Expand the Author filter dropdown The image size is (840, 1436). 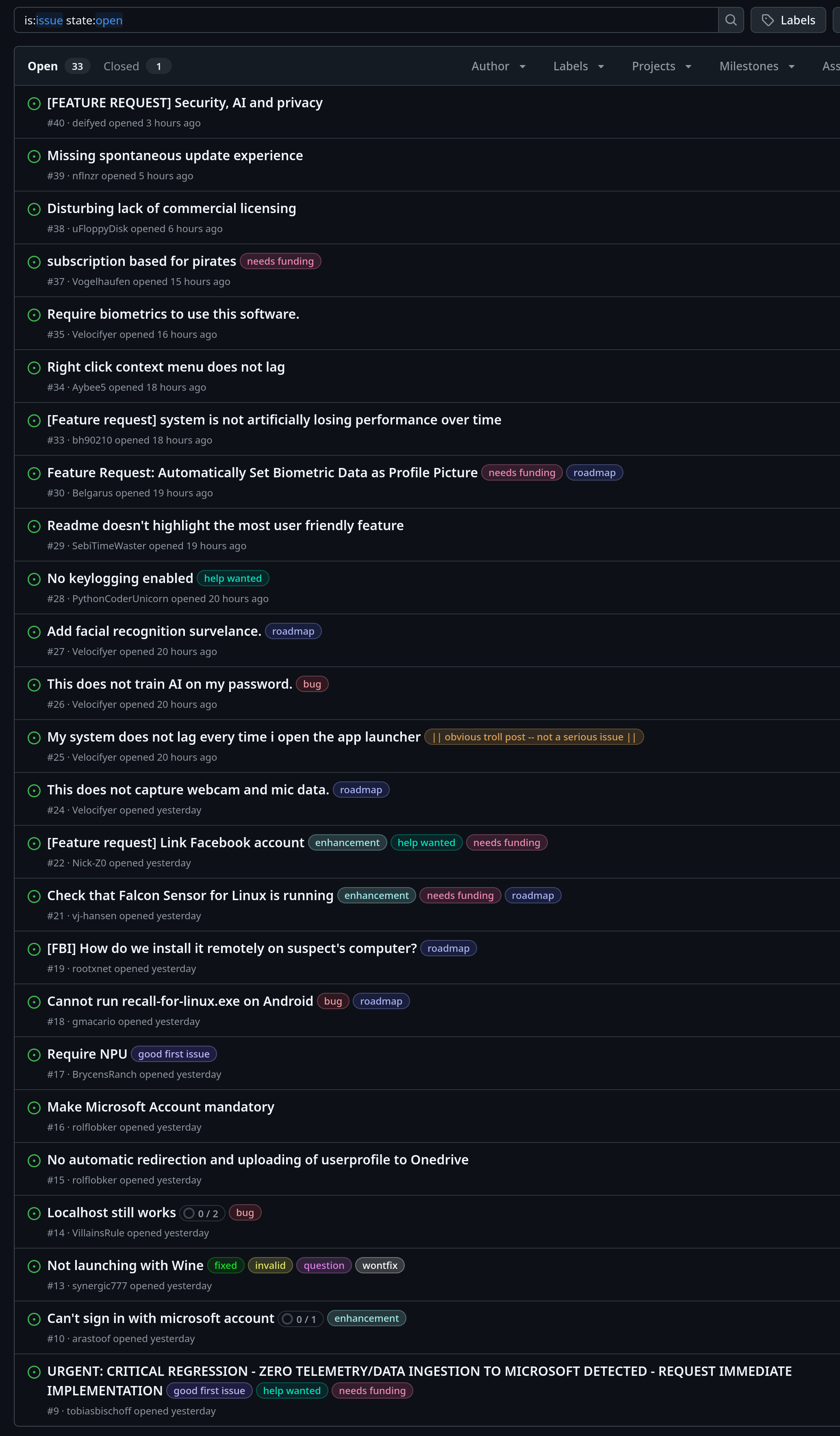(498, 66)
